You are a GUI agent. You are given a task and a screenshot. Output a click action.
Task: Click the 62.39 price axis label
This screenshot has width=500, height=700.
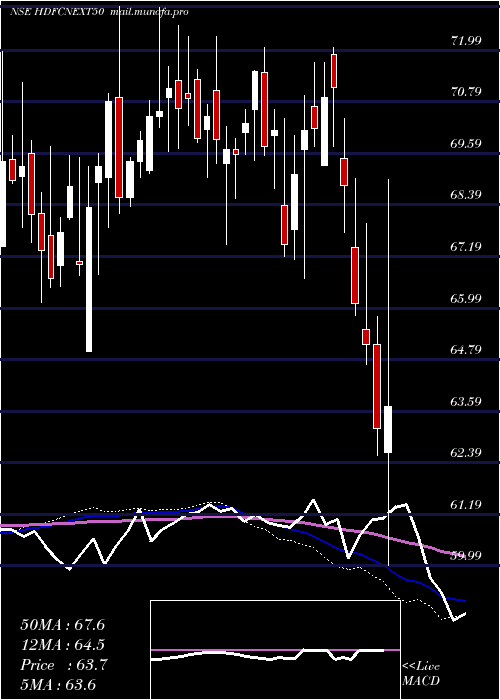[x=467, y=453]
